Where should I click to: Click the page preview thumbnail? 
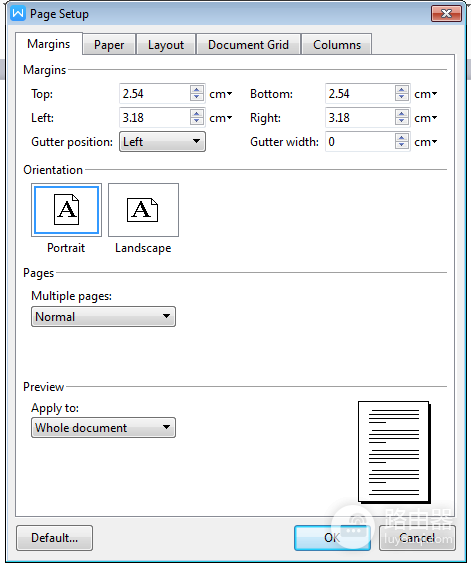pyautogui.click(x=394, y=452)
